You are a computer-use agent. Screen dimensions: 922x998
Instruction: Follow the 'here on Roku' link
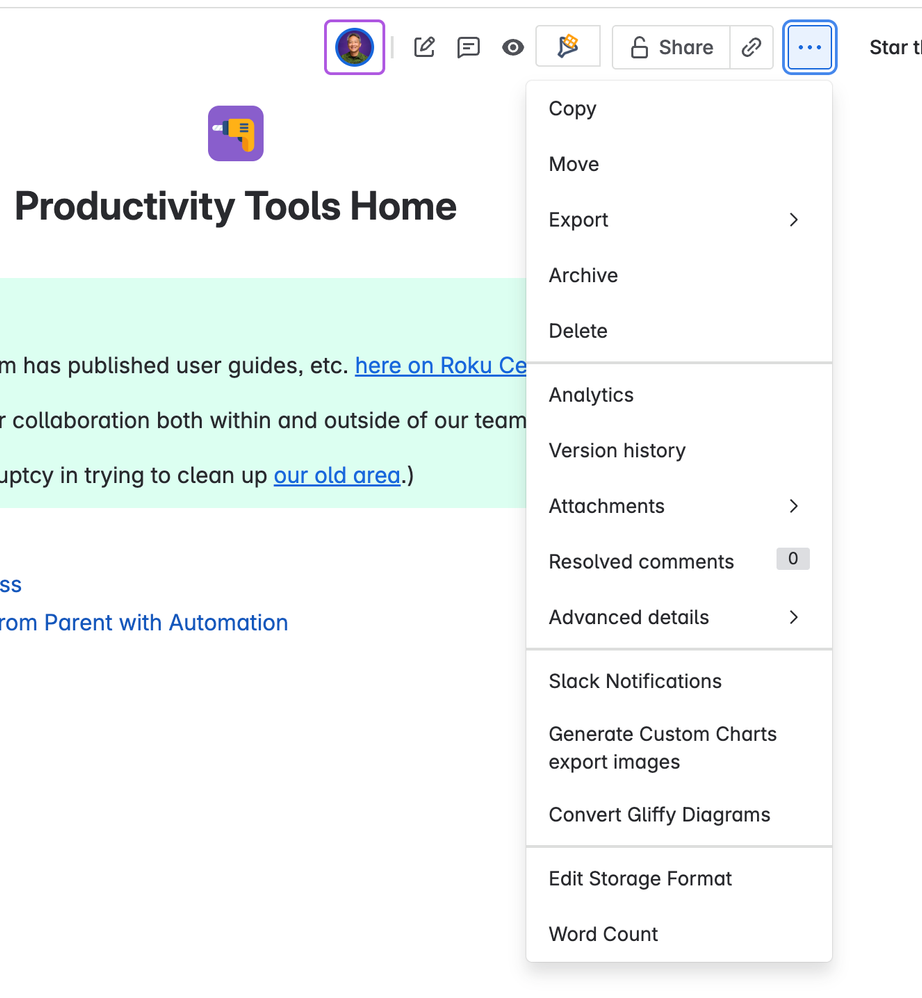pyautogui.click(x=440, y=365)
